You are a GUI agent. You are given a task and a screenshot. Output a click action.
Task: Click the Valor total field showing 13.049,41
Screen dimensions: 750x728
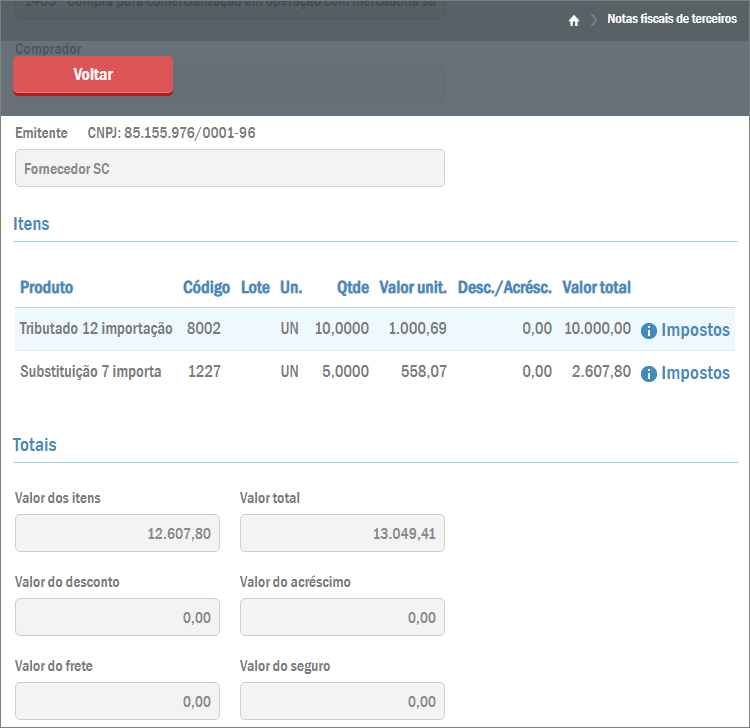[x=342, y=534]
